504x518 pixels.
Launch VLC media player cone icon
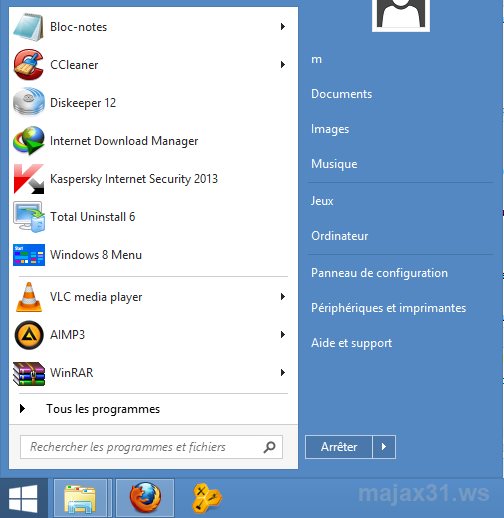click(29, 297)
